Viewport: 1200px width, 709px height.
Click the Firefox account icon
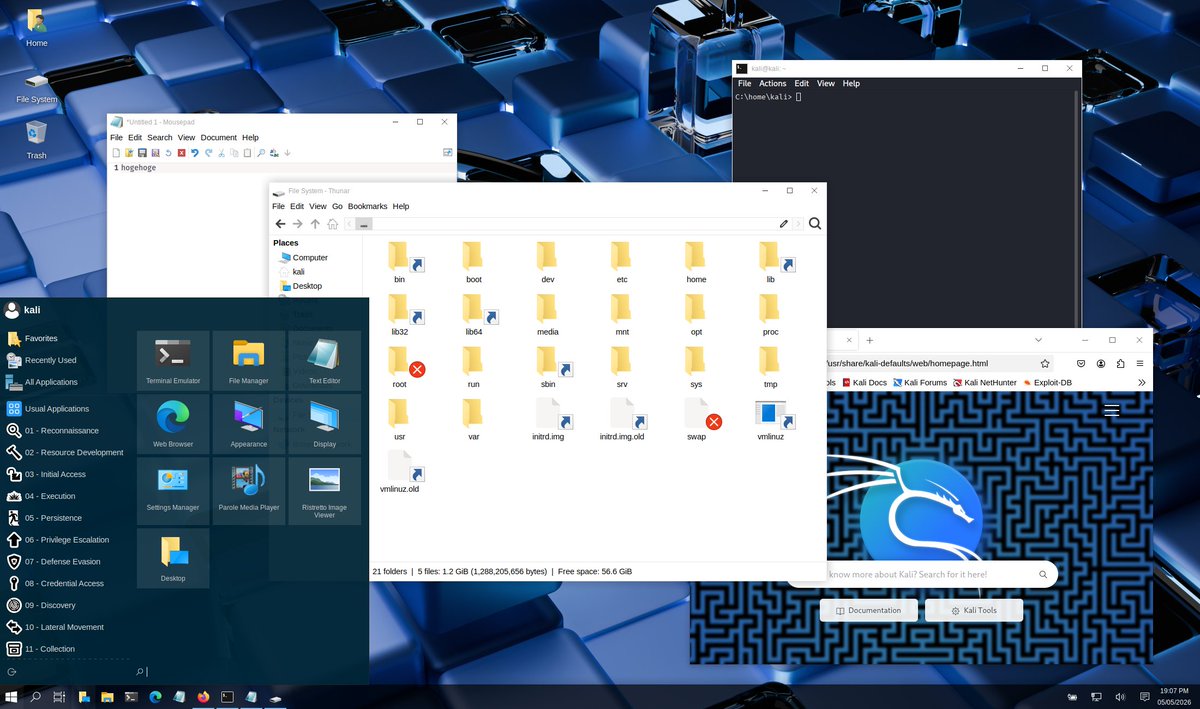1101,364
